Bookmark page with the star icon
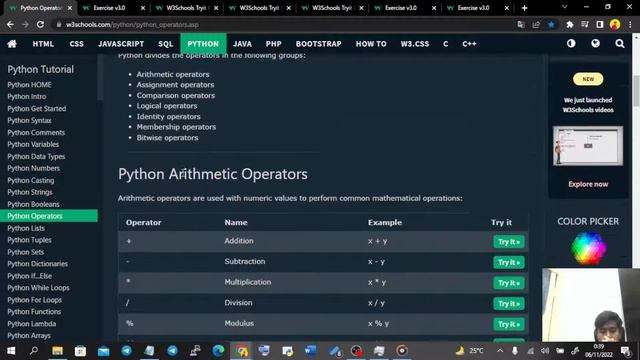The height and width of the screenshot is (360, 640). tap(551, 24)
